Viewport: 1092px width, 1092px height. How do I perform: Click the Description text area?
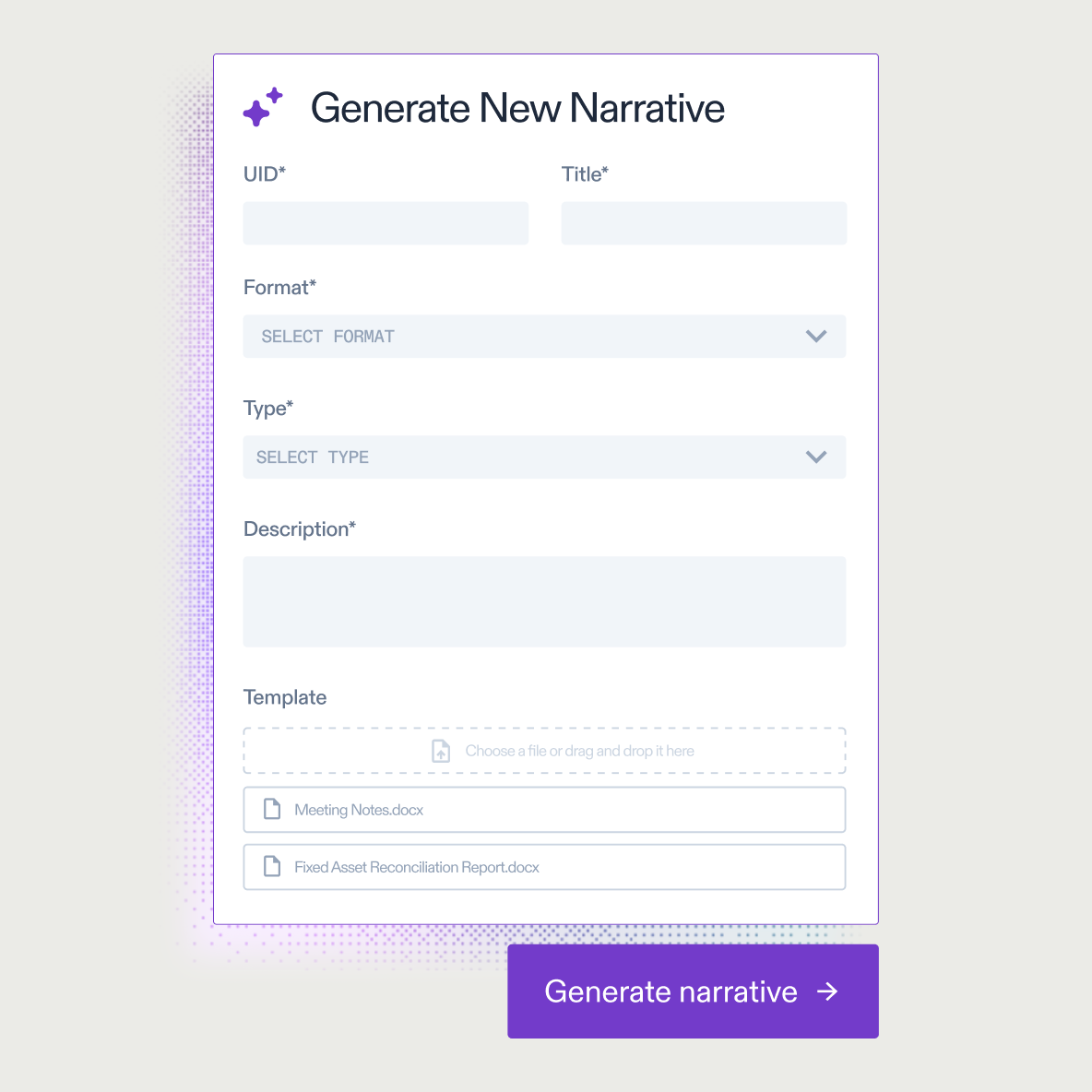[544, 600]
